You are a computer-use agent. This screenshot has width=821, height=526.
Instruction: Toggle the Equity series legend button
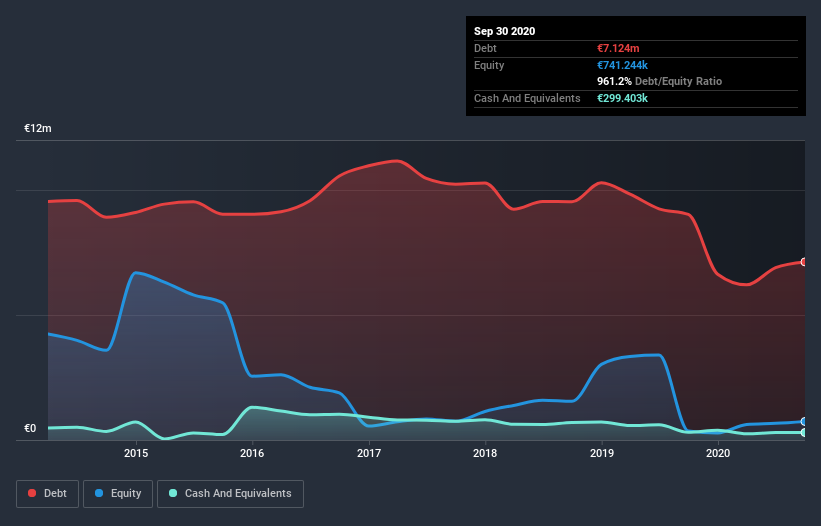point(118,494)
